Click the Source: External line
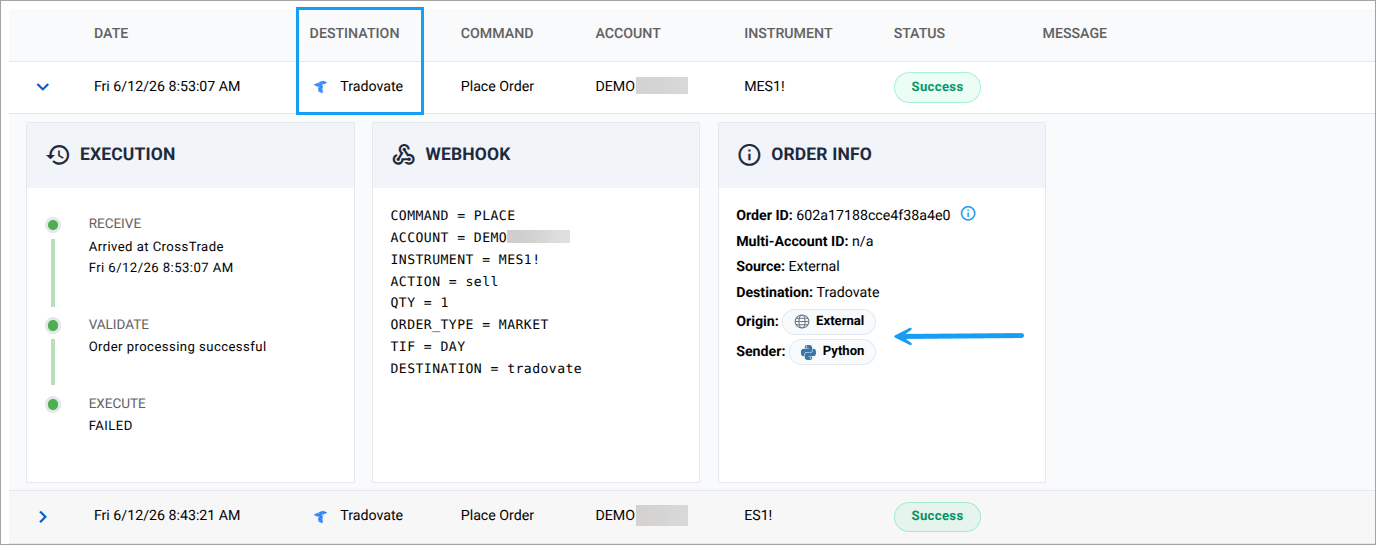The height and width of the screenshot is (545, 1376). (x=788, y=267)
